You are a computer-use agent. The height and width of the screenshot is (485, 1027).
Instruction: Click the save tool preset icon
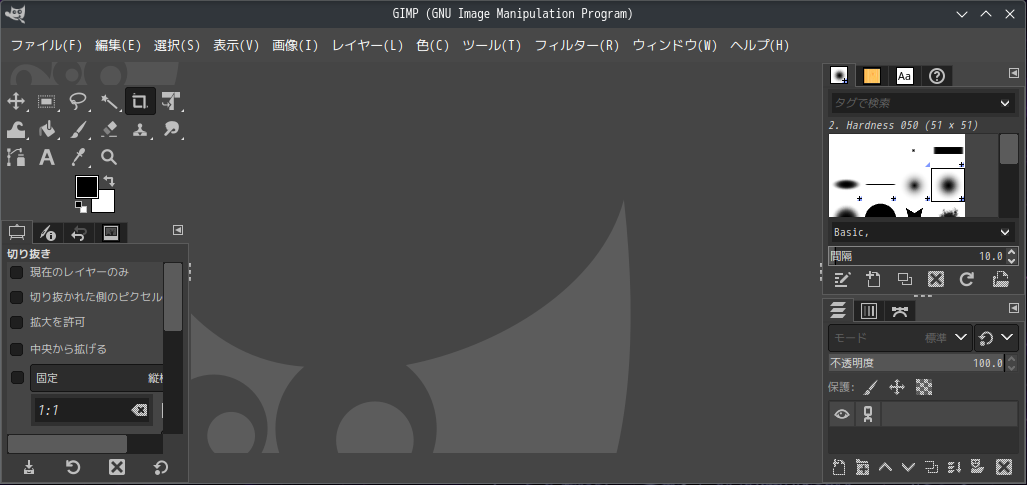29,467
